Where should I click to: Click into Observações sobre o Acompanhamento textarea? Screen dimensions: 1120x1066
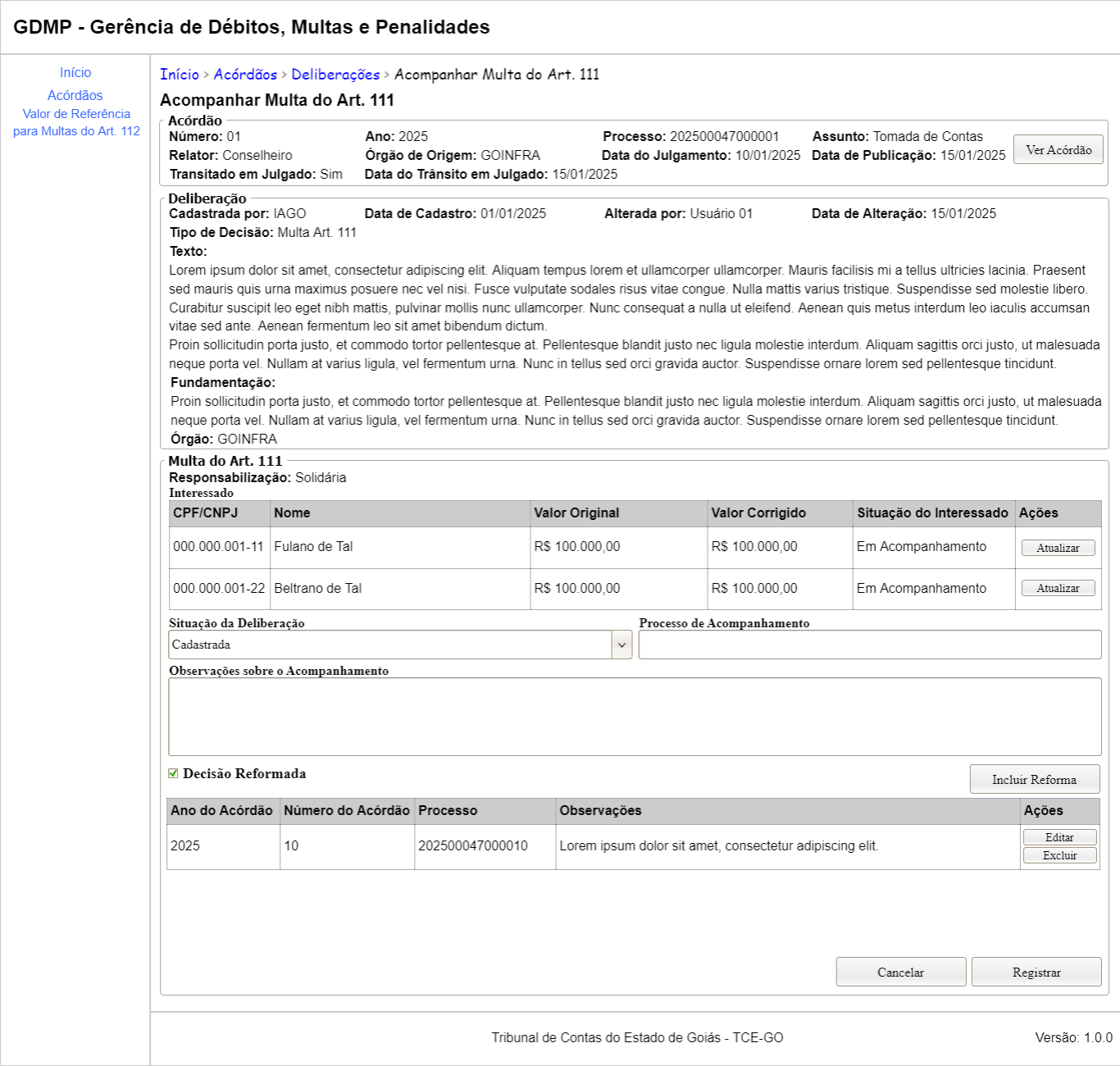pos(635,717)
